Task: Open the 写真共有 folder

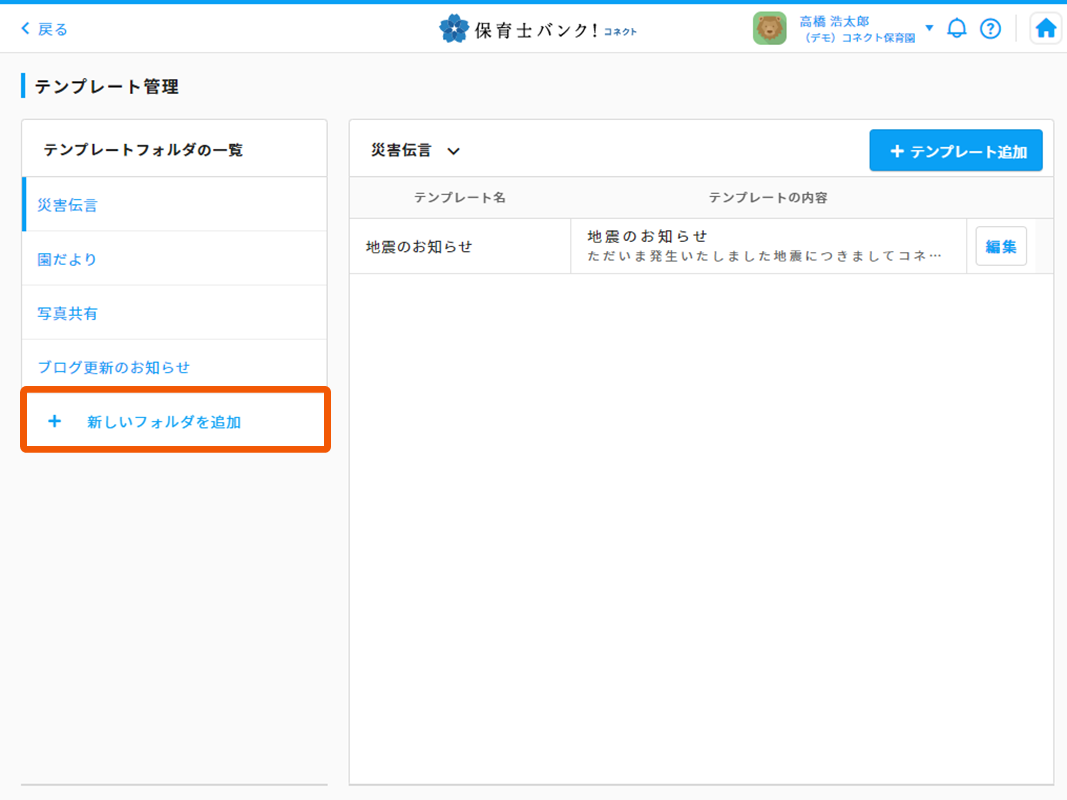Action: pos(68,313)
